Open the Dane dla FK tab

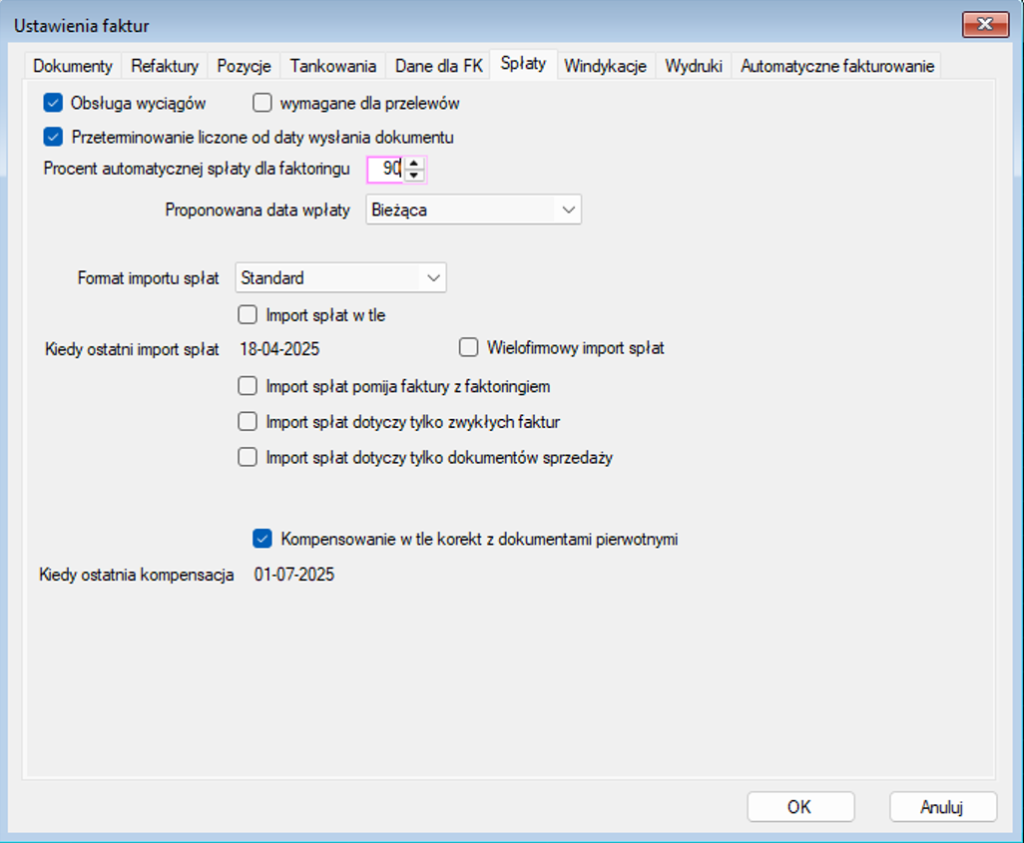click(439, 66)
